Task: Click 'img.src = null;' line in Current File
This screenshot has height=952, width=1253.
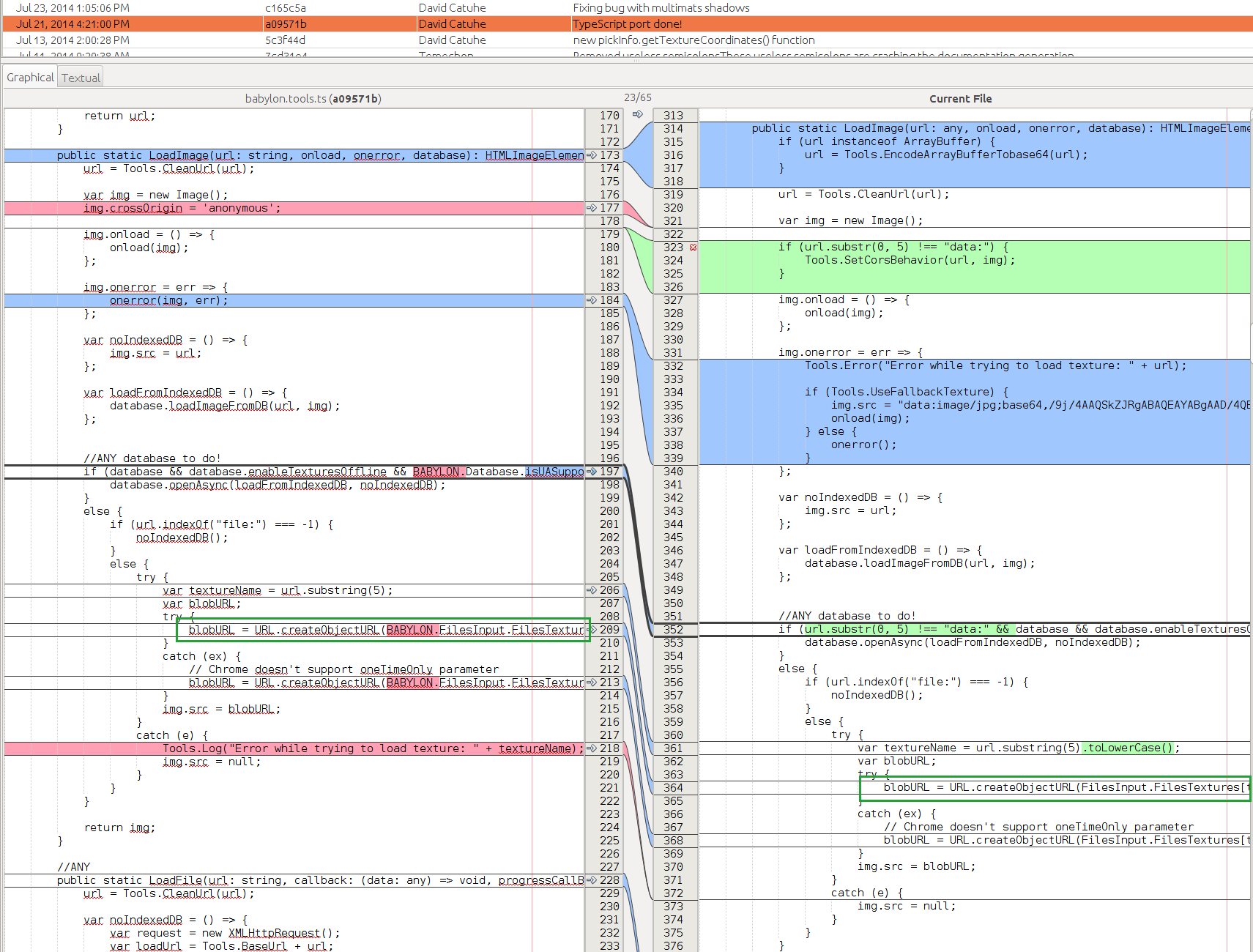Action: point(906,906)
